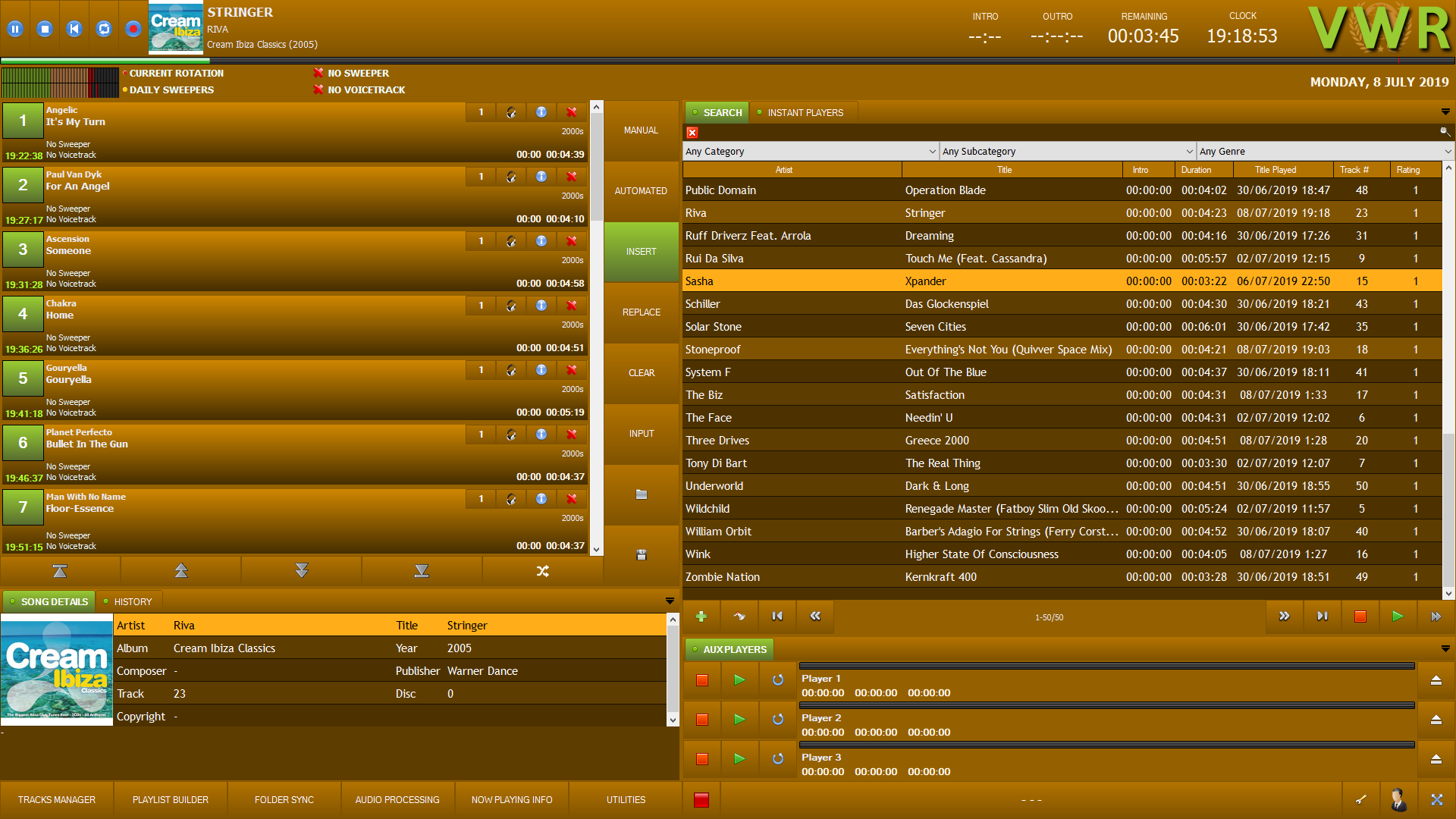Enable Replace mode
Viewport: 1456px width, 819px height.
[642, 312]
